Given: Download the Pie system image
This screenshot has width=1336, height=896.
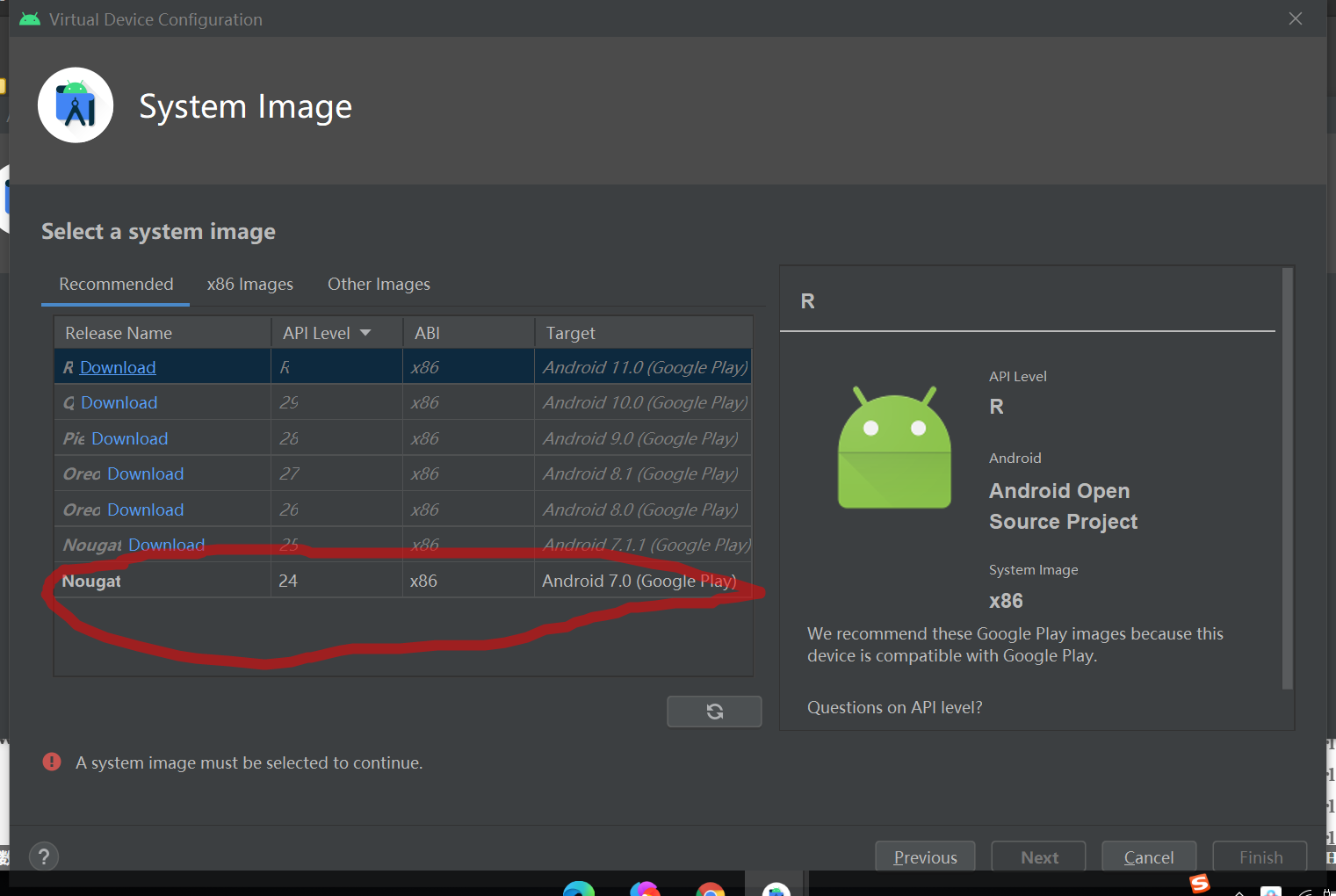Looking at the screenshot, I should pos(129,438).
